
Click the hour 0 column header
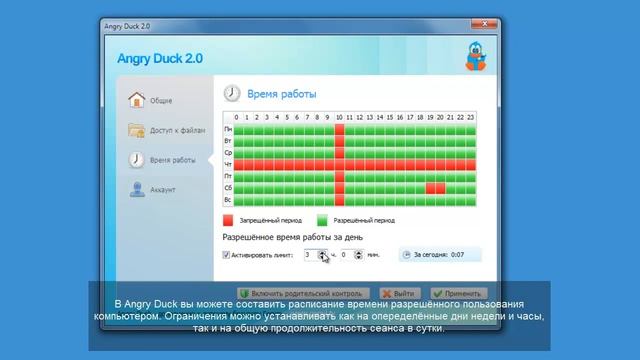[x=236, y=118]
